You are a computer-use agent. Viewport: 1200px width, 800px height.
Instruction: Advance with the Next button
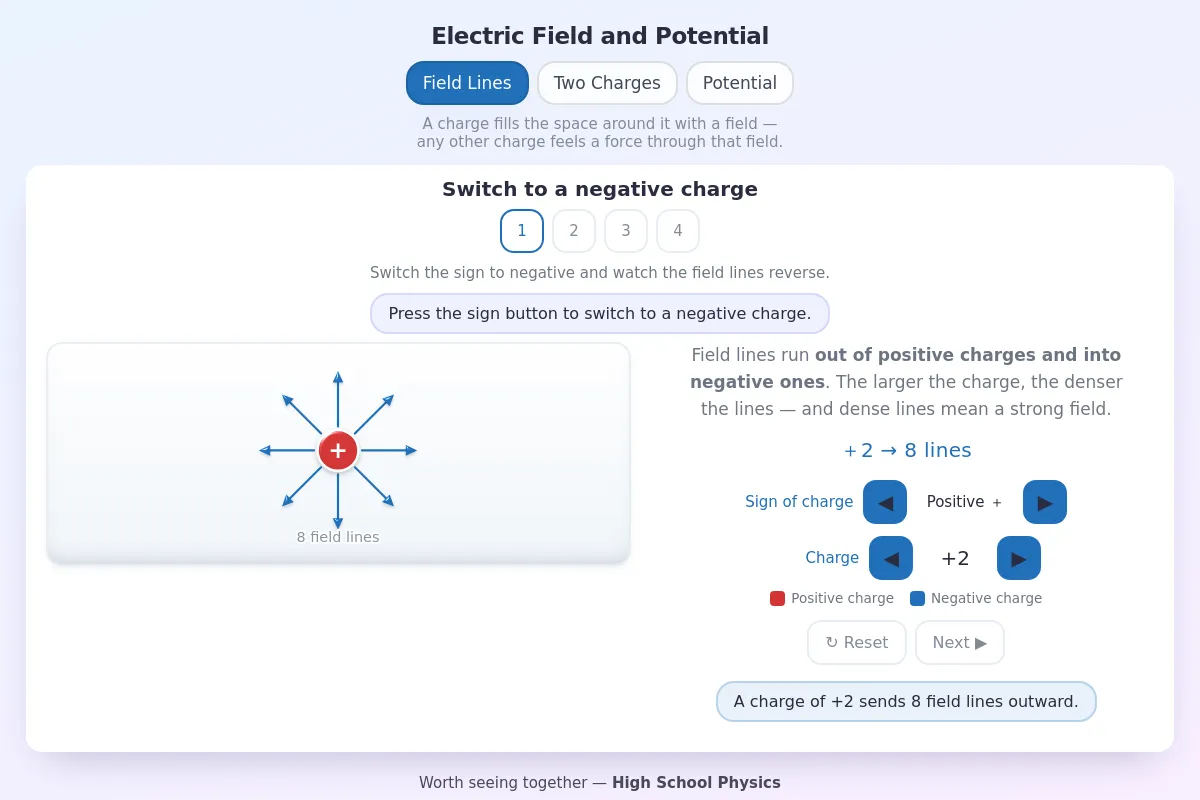point(960,642)
